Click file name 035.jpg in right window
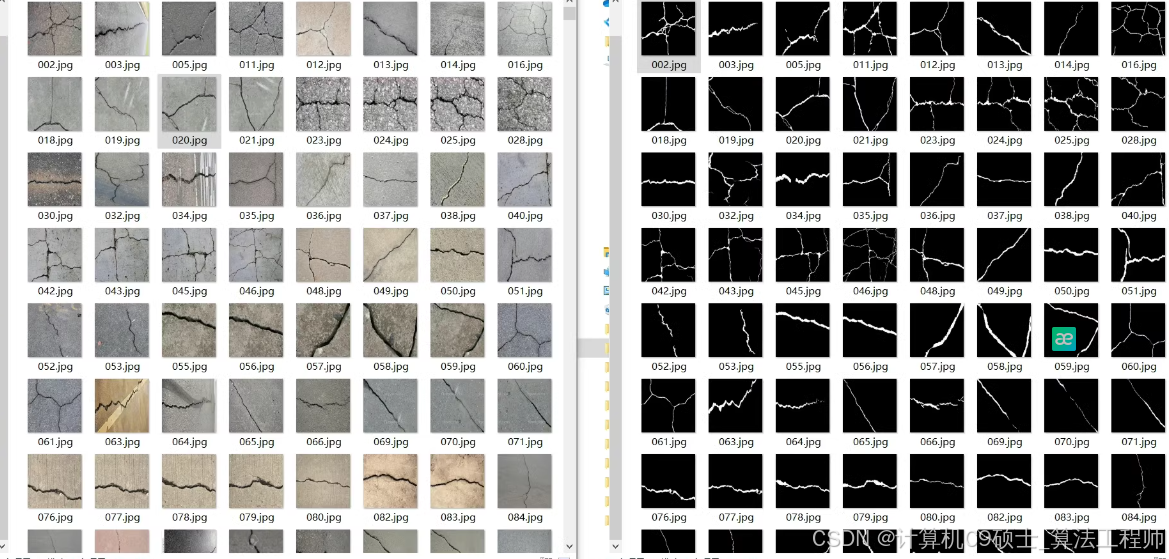 [870, 215]
